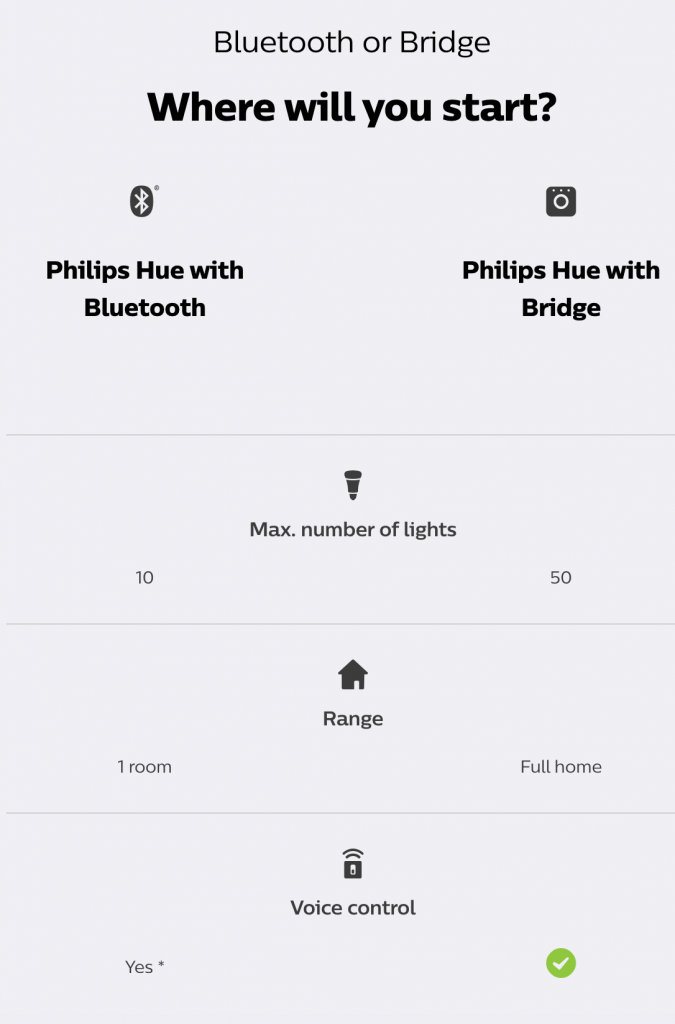Click the '10' lights value for Bluetooth
The image size is (675, 1024).
pos(144,577)
